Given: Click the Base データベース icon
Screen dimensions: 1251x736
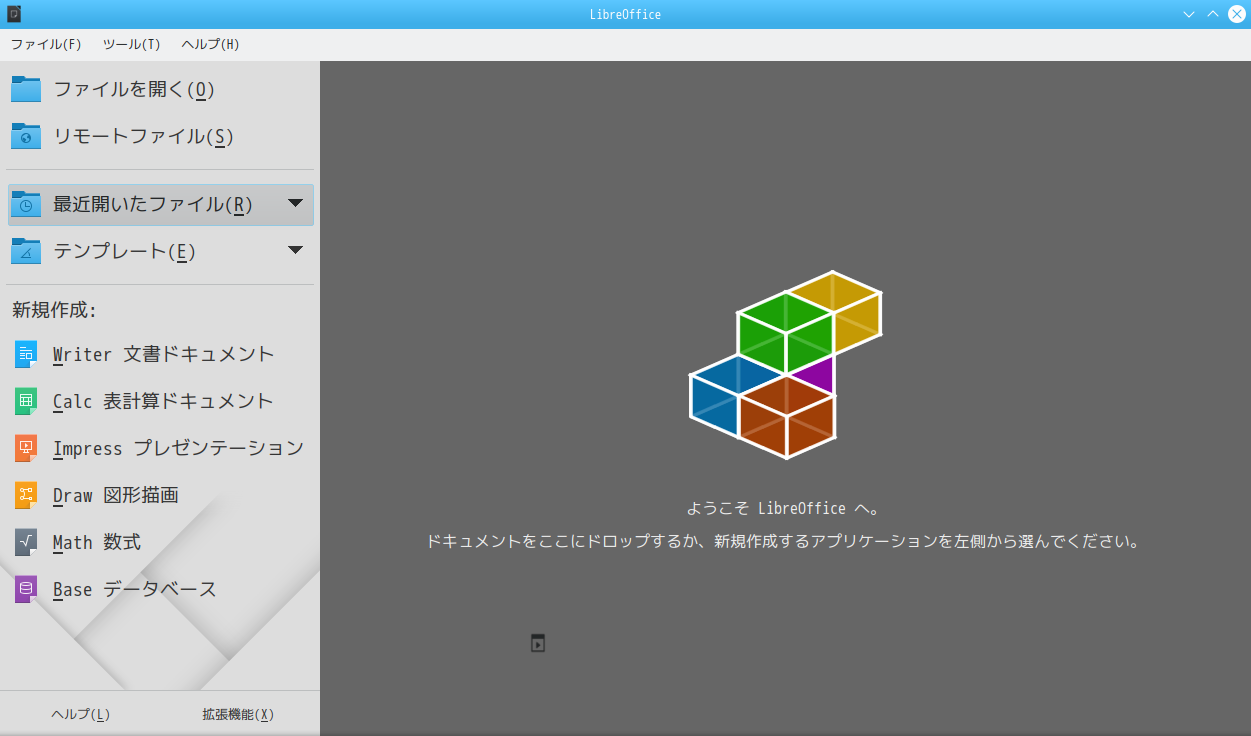Looking at the screenshot, I should click(26, 589).
